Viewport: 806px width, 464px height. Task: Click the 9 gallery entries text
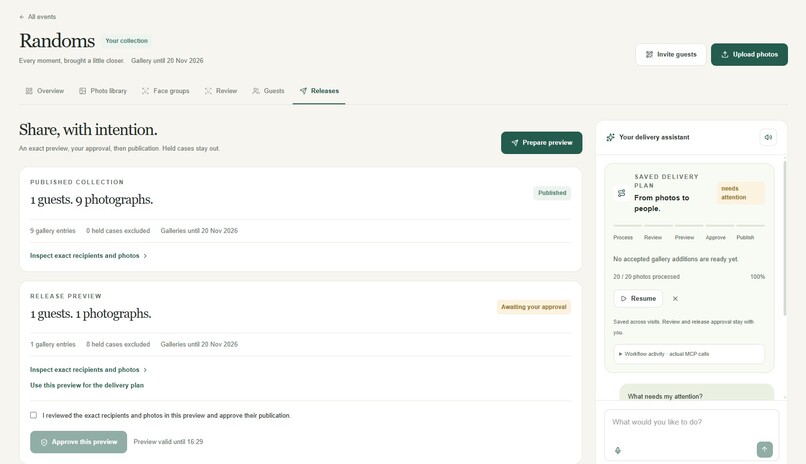pyautogui.click(x=52, y=231)
